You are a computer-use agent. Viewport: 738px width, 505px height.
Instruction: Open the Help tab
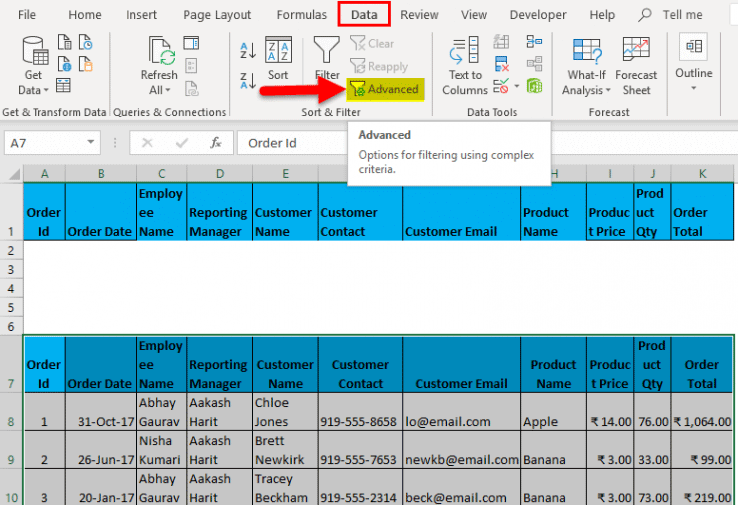click(602, 15)
